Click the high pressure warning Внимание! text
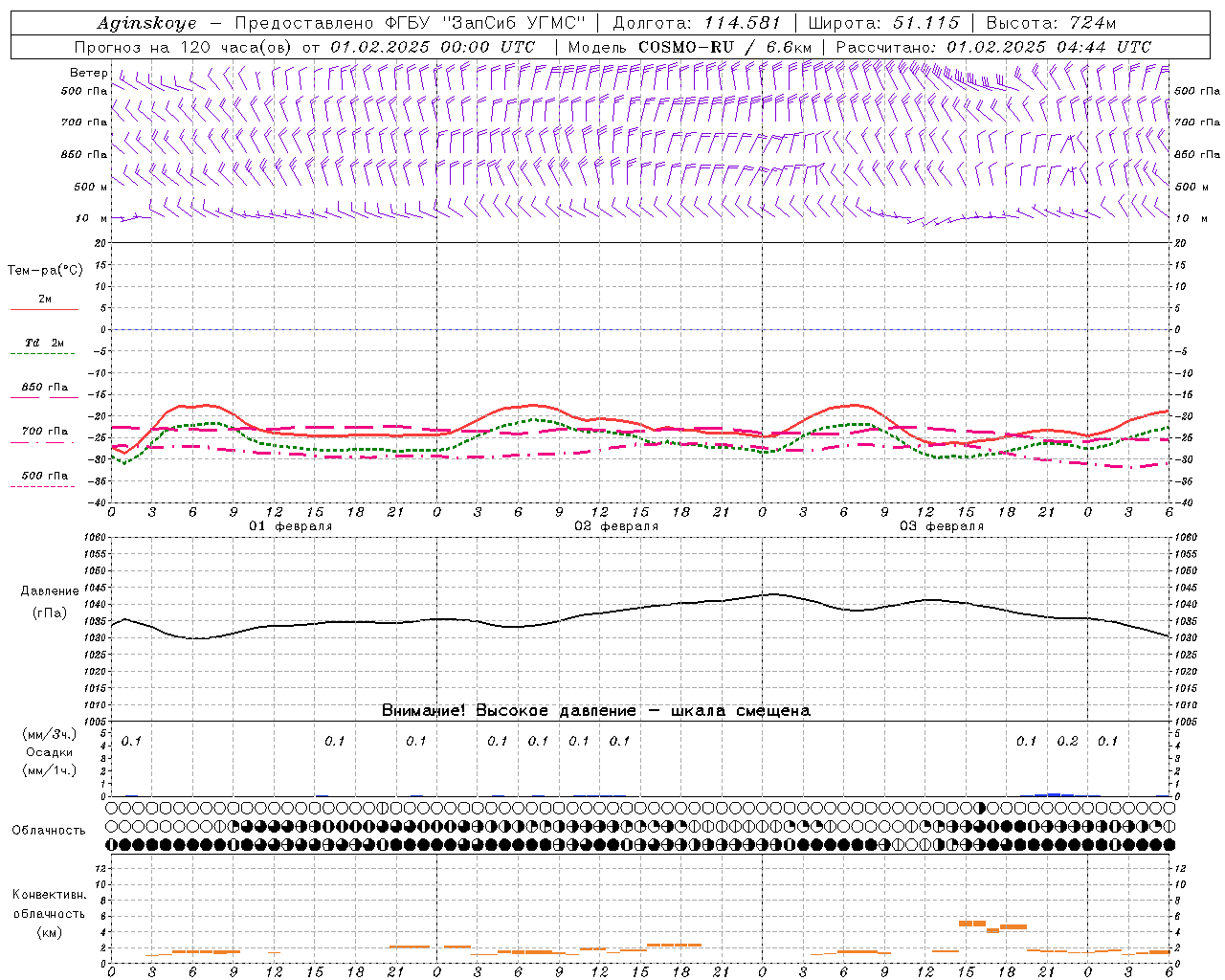The width and height of the screenshot is (1225, 980). coord(595,711)
